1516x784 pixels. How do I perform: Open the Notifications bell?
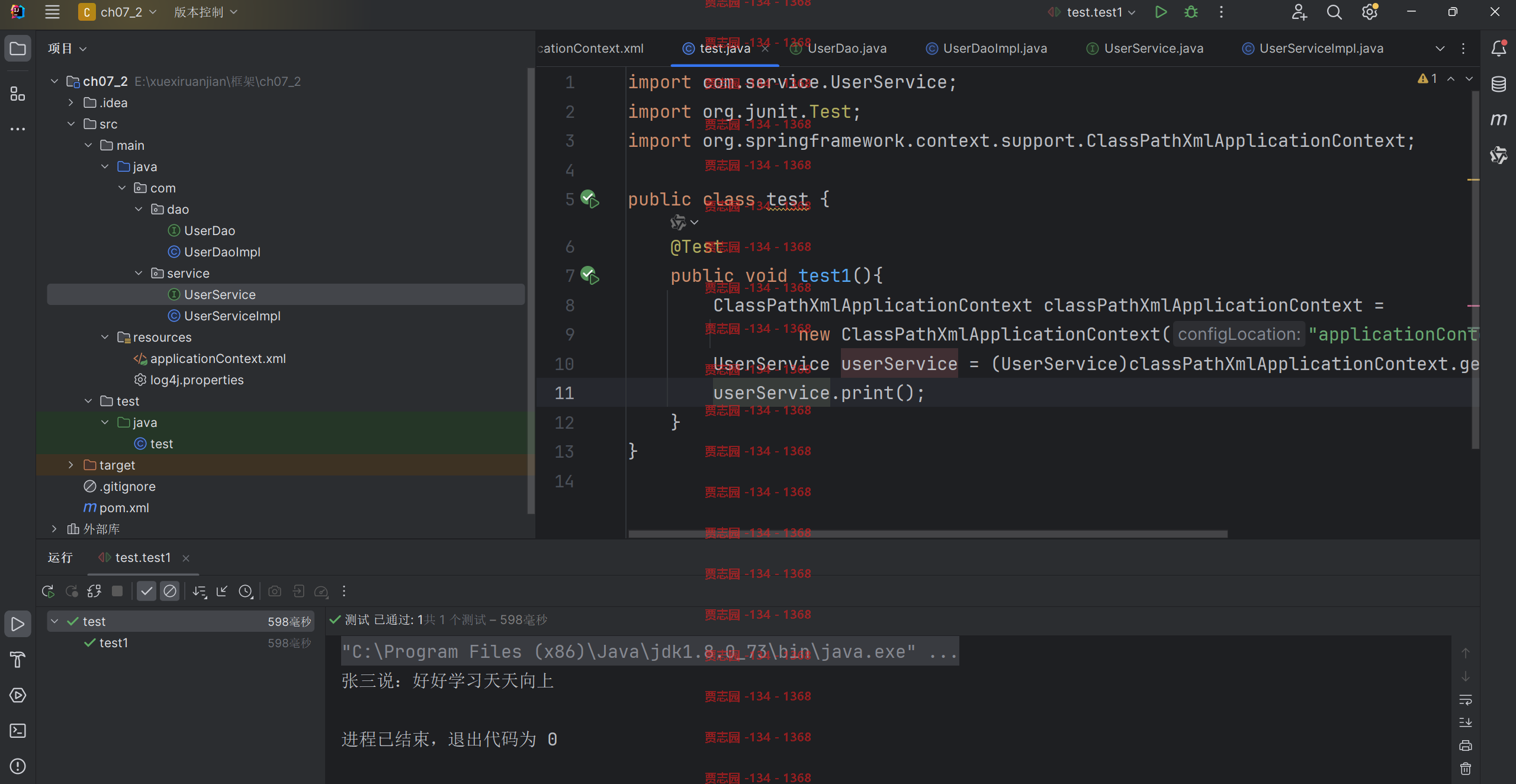coord(1498,48)
